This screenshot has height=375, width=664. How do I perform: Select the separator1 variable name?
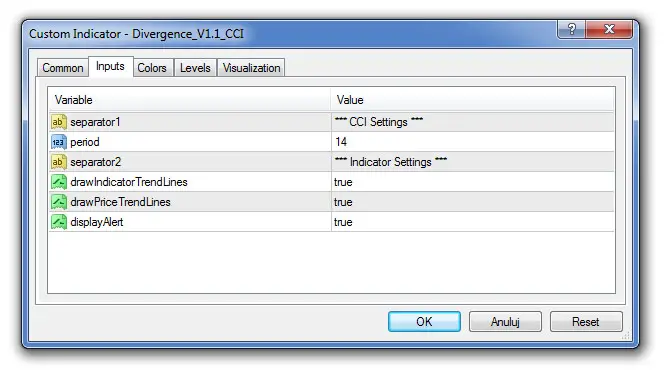[x=95, y=122]
